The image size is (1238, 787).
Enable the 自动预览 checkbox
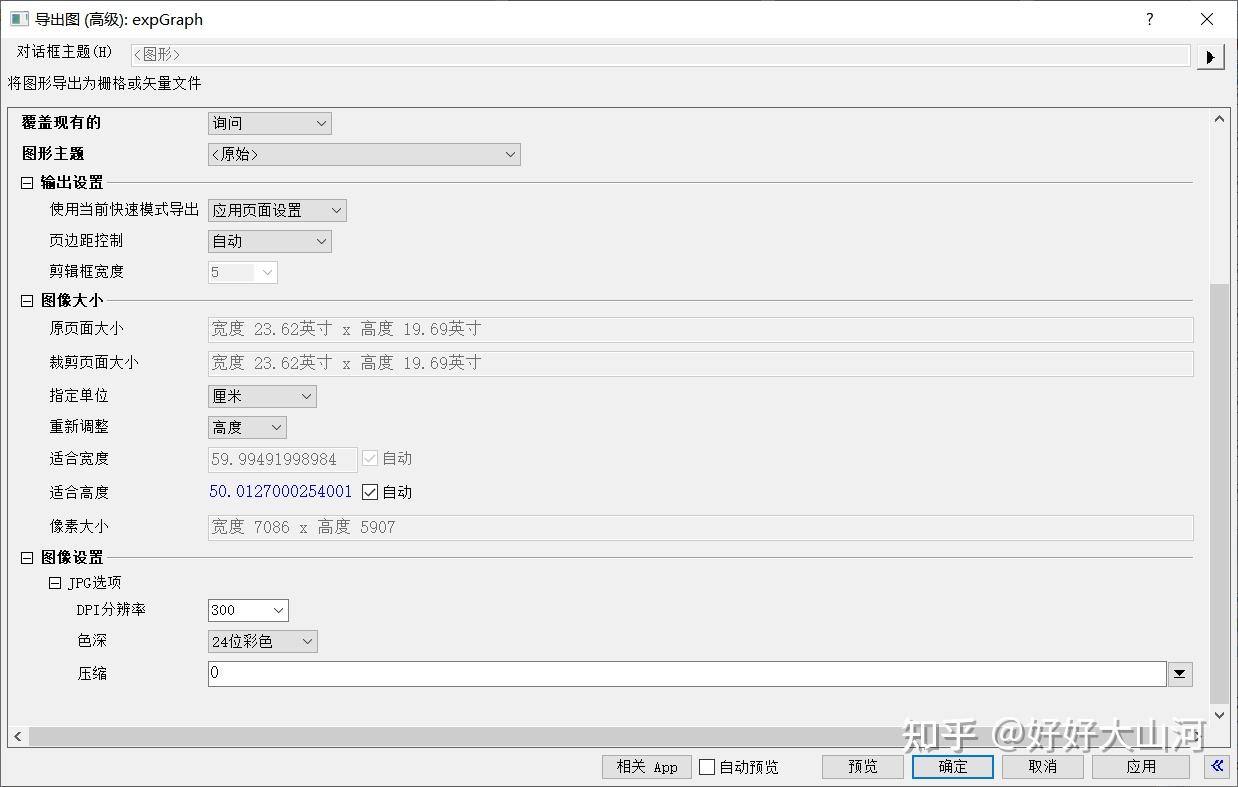(707, 766)
